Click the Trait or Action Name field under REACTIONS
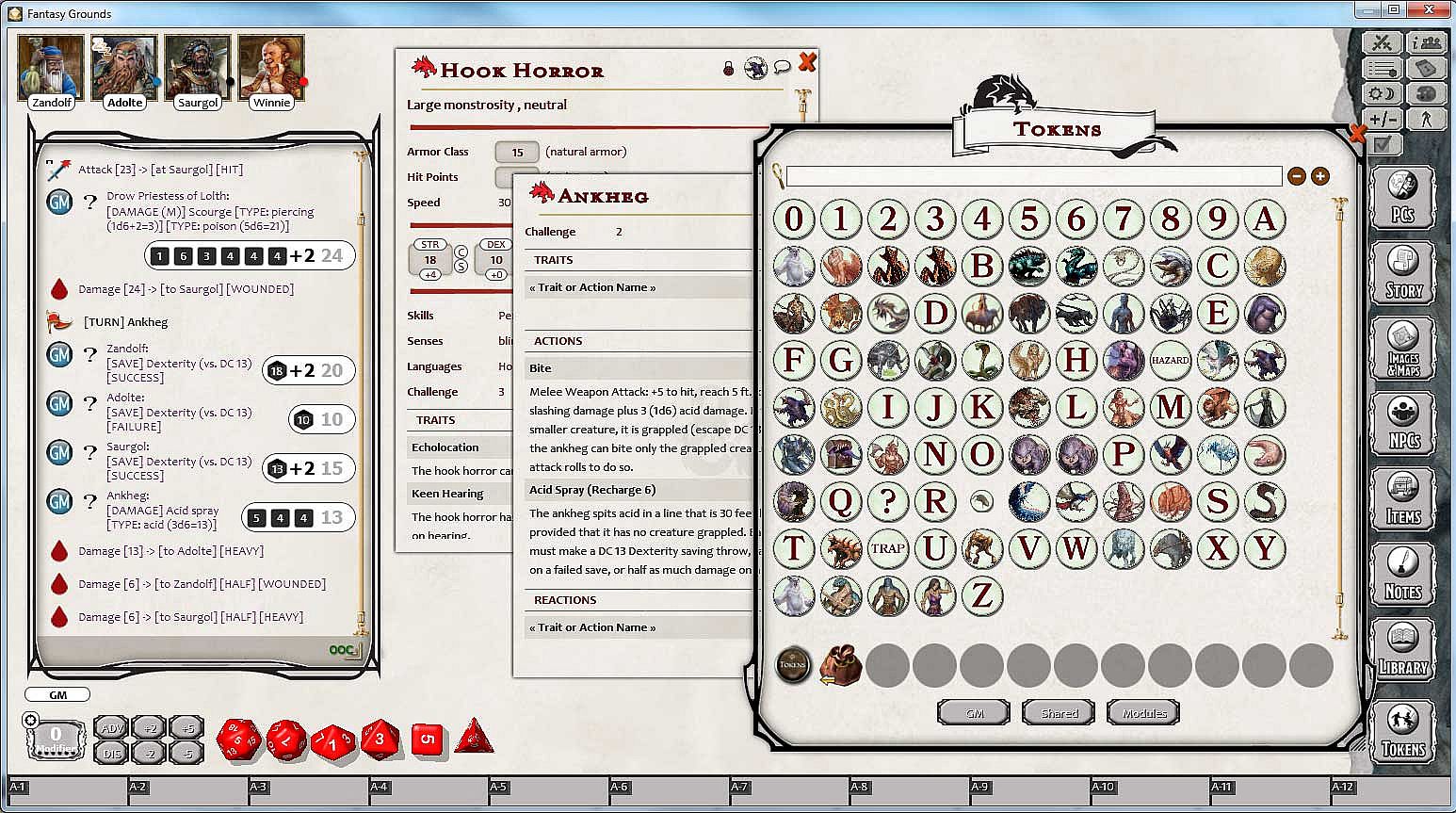The height and width of the screenshot is (813, 1456). (x=640, y=627)
